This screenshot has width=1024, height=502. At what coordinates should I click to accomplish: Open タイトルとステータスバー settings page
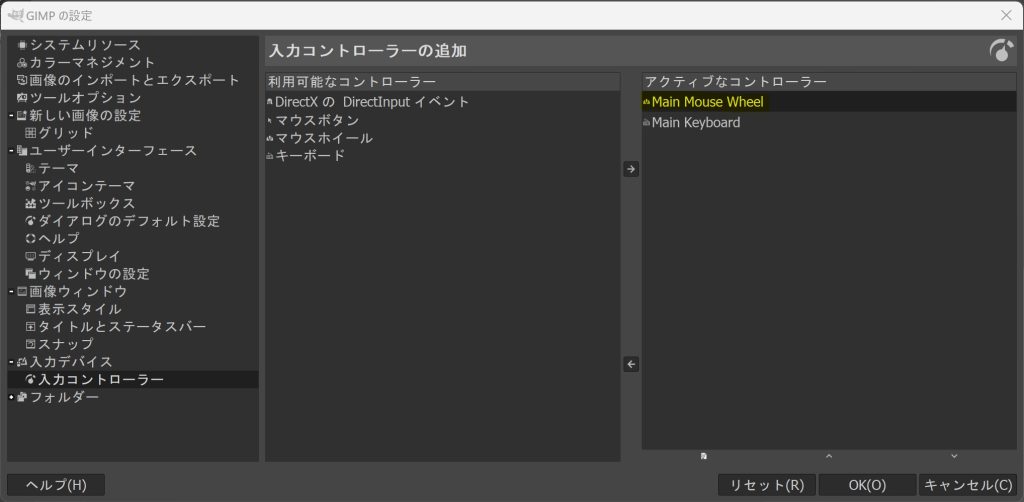click(x=122, y=326)
